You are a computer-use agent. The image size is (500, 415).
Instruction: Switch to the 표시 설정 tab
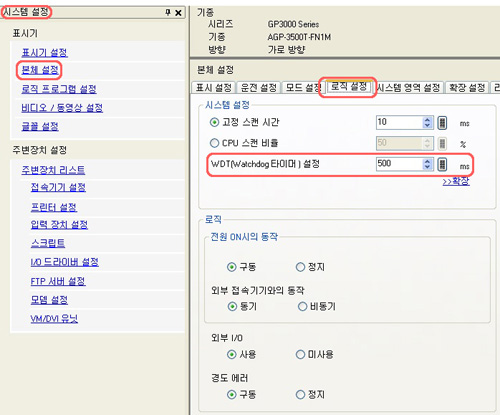click(214, 88)
